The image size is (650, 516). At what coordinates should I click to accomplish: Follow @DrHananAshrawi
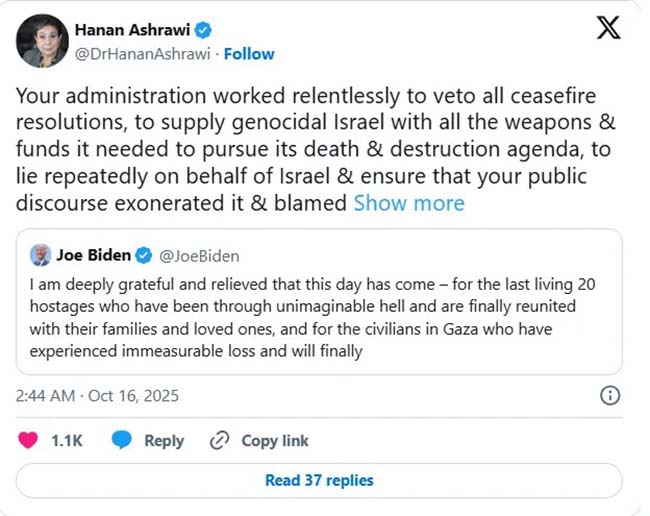coord(249,54)
